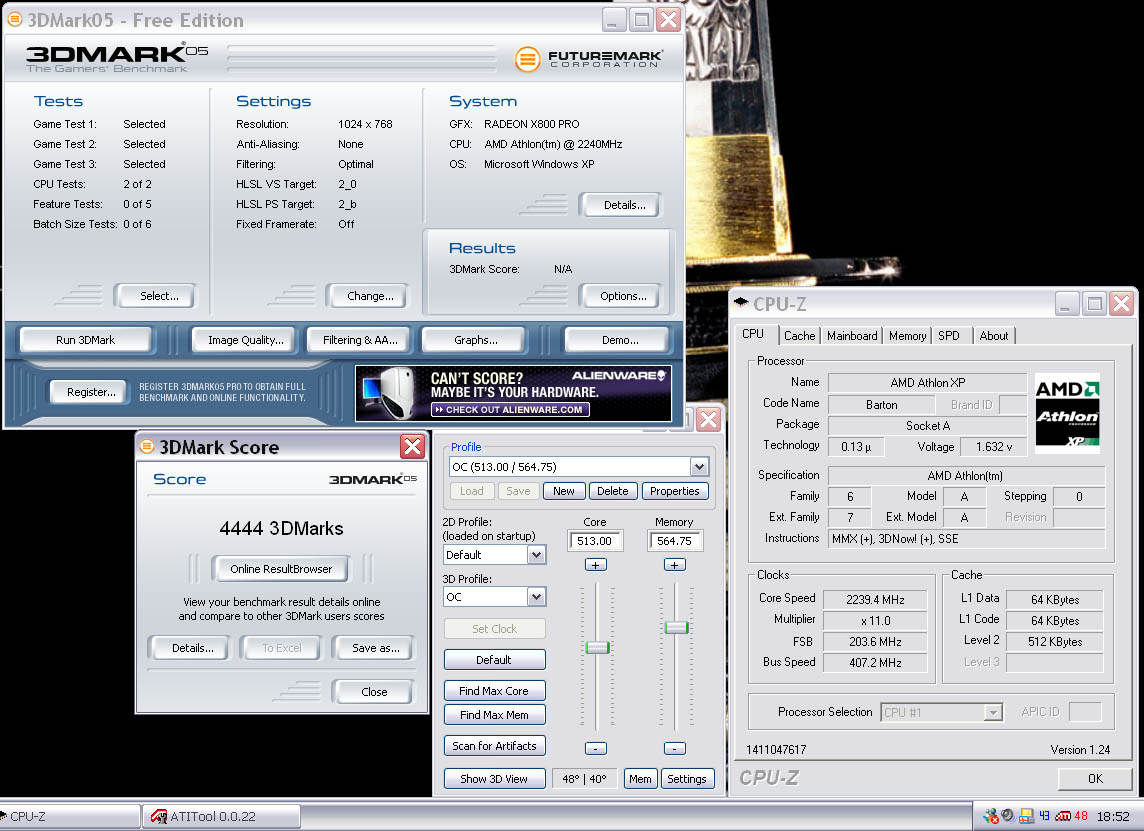Viewport: 1144px width, 831px height.
Task: Open Image Quality options
Action: [245, 340]
